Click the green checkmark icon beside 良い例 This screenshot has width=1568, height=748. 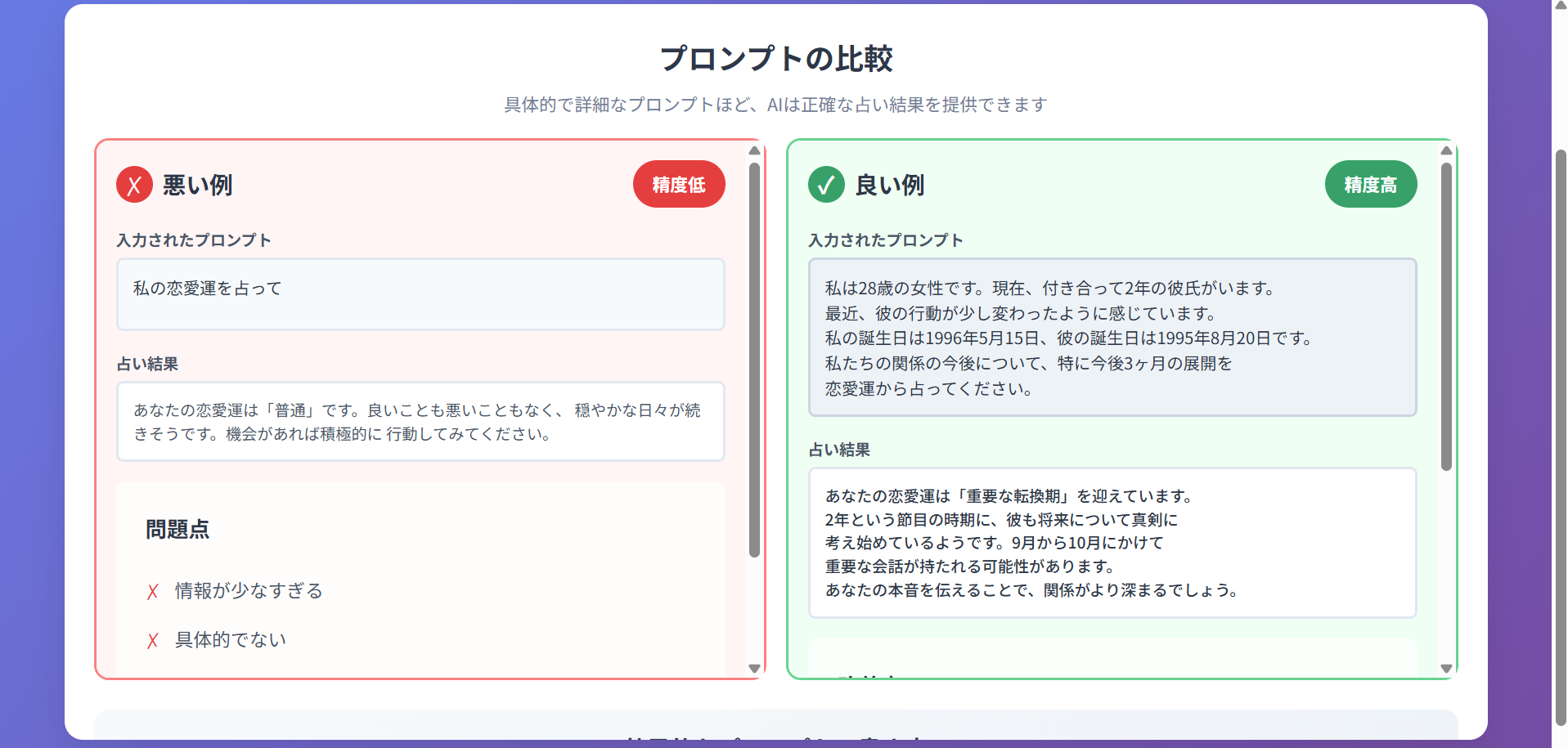pos(826,185)
